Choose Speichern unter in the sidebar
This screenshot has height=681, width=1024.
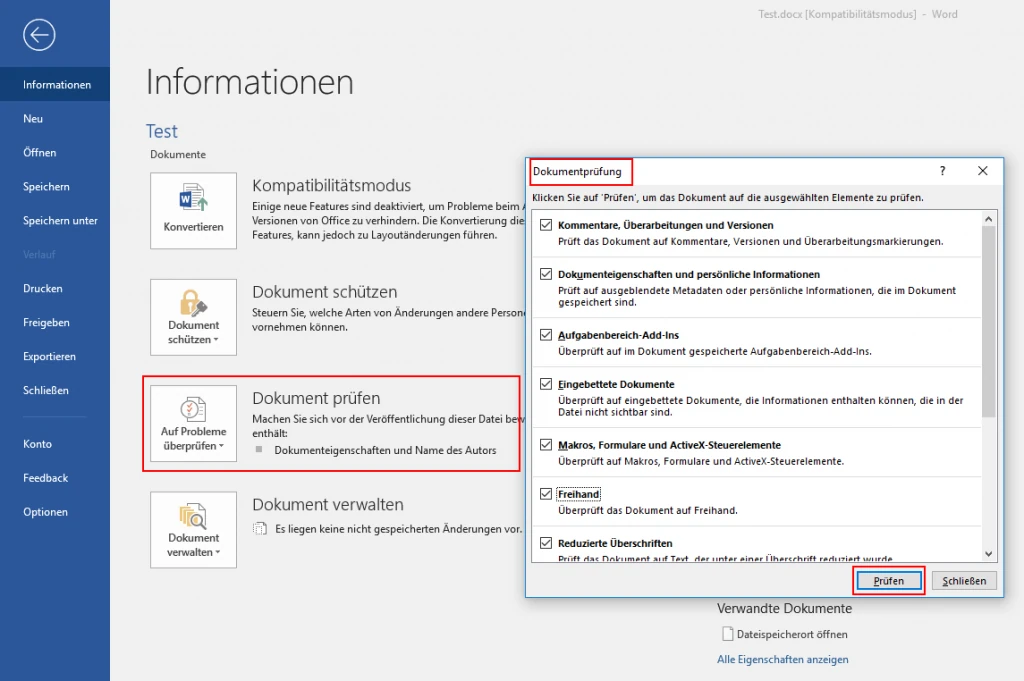point(55,221)
